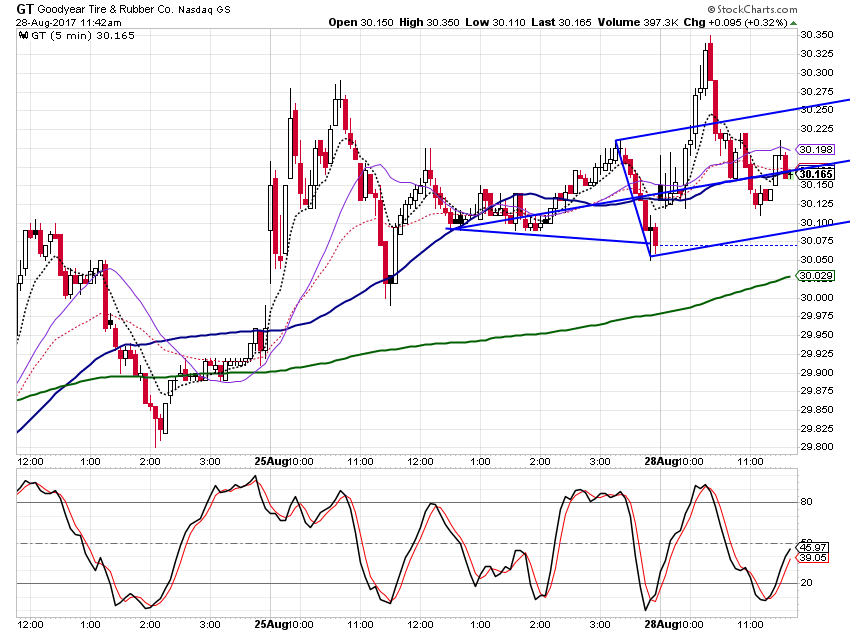Click the red 39.05 stochastic value tag
The image size is (850, 633).
(x=813, y=558)
